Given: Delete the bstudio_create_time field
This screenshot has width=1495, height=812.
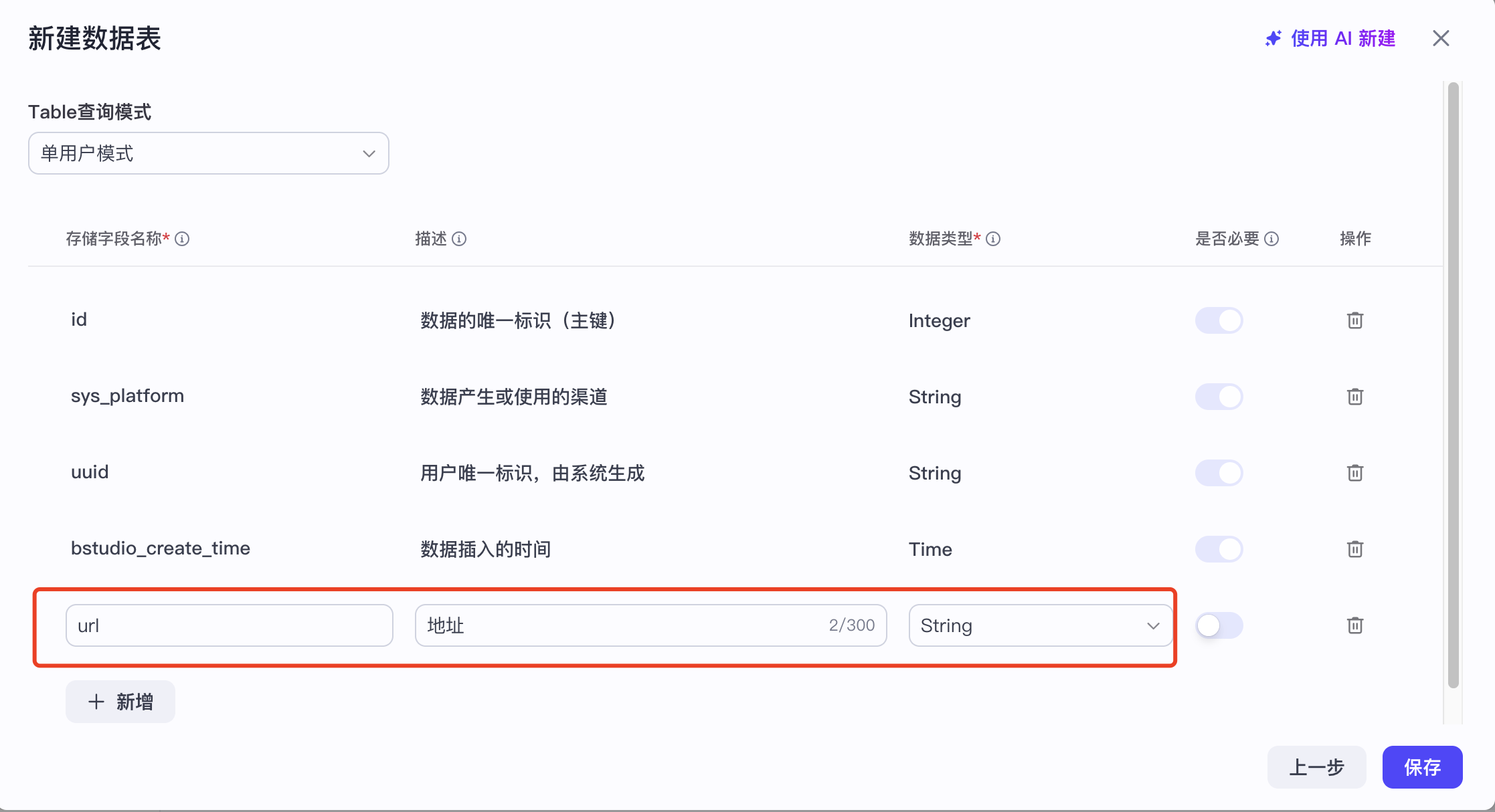Looking at the screenshot, I should tap(1354, 549).
